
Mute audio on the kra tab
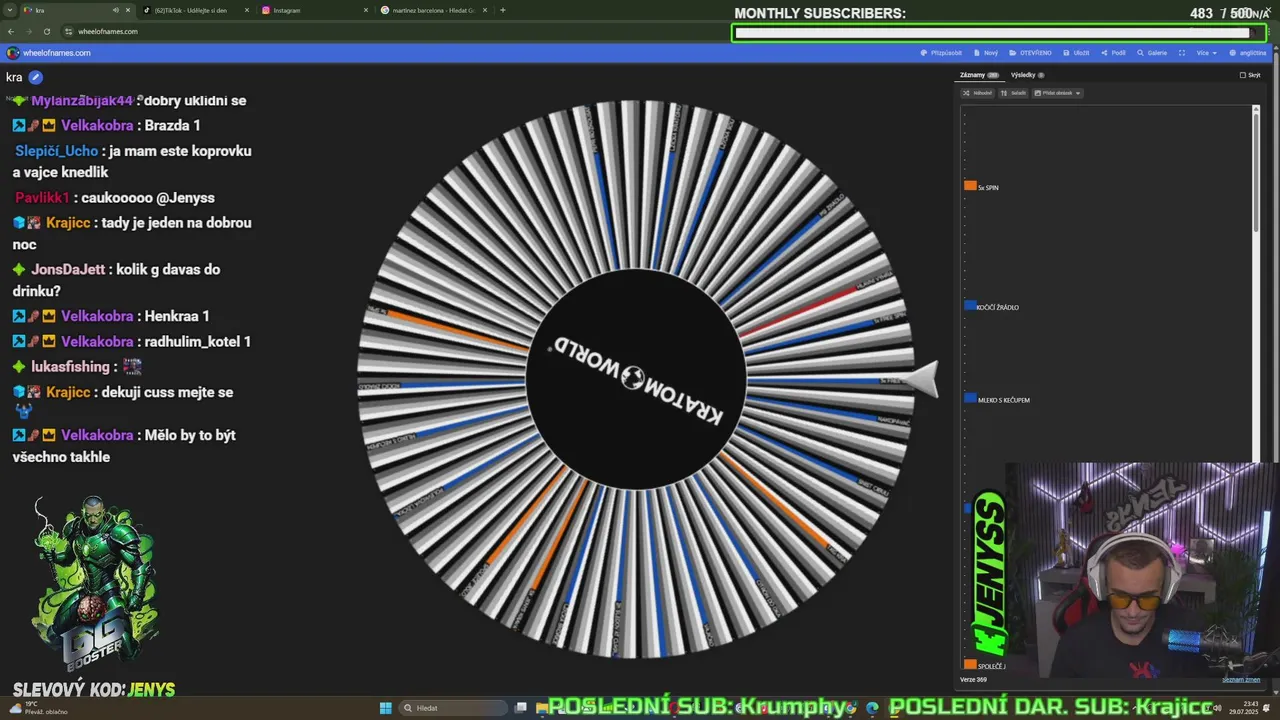pyautogui.click(x=115, y=10)
